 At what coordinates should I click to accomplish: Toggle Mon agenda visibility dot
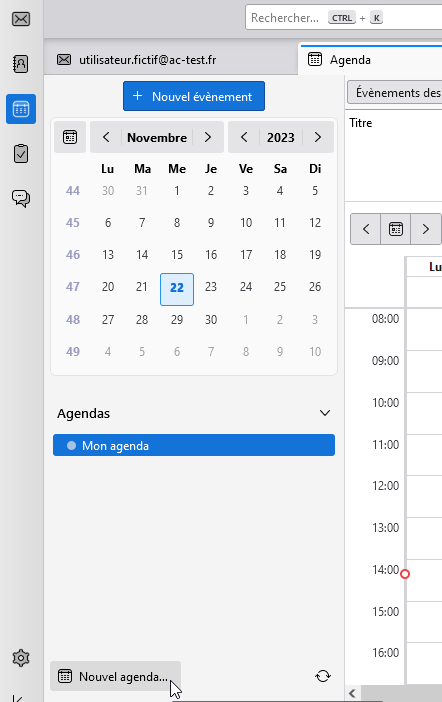[x=71, y=445]
